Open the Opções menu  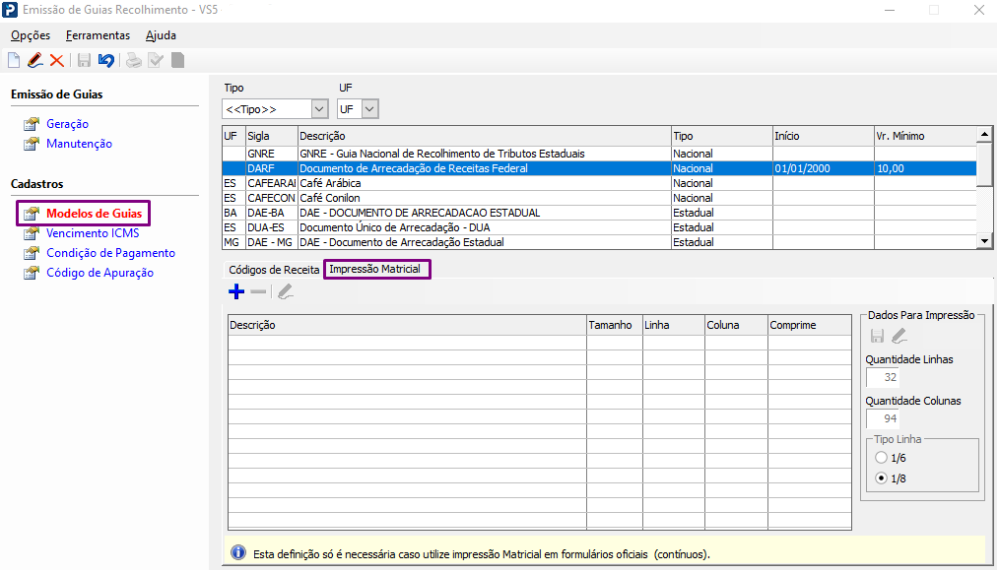click(x=30, y=35)
